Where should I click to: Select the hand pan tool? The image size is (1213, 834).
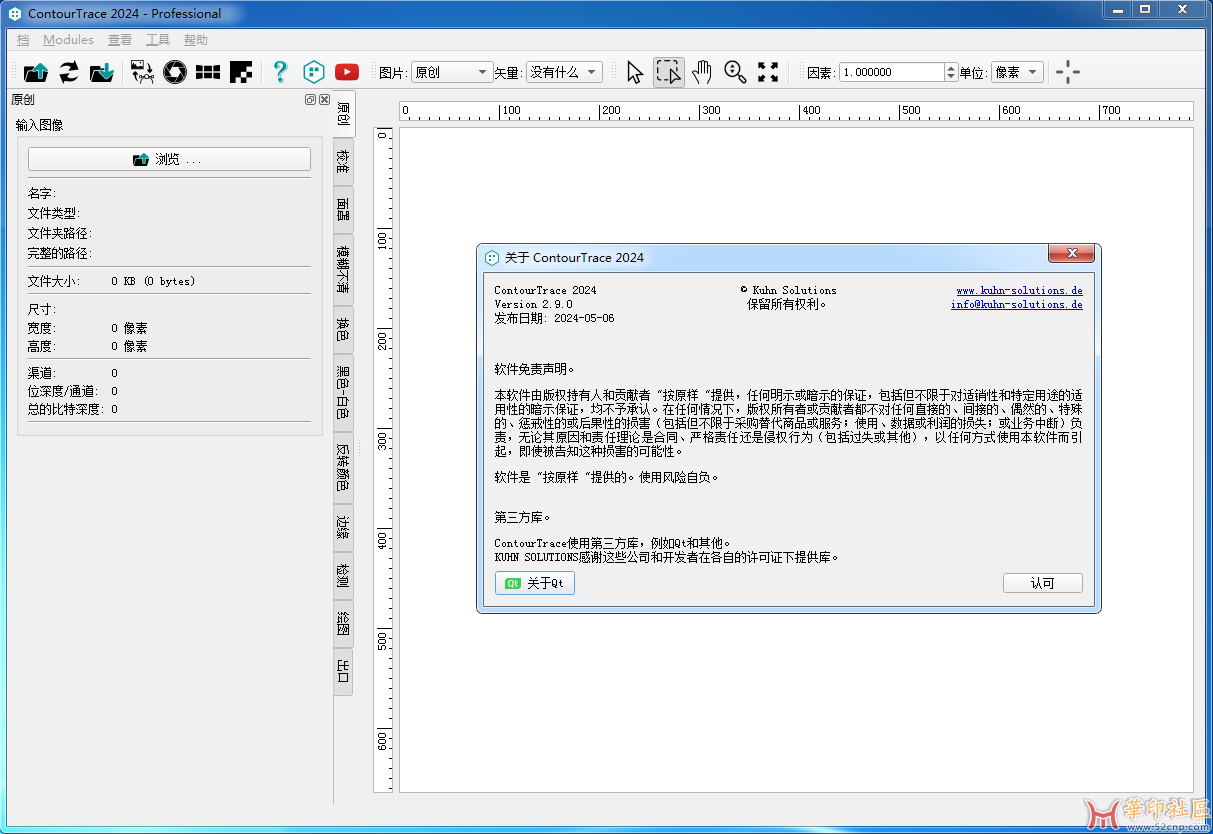tap(702, 72)
